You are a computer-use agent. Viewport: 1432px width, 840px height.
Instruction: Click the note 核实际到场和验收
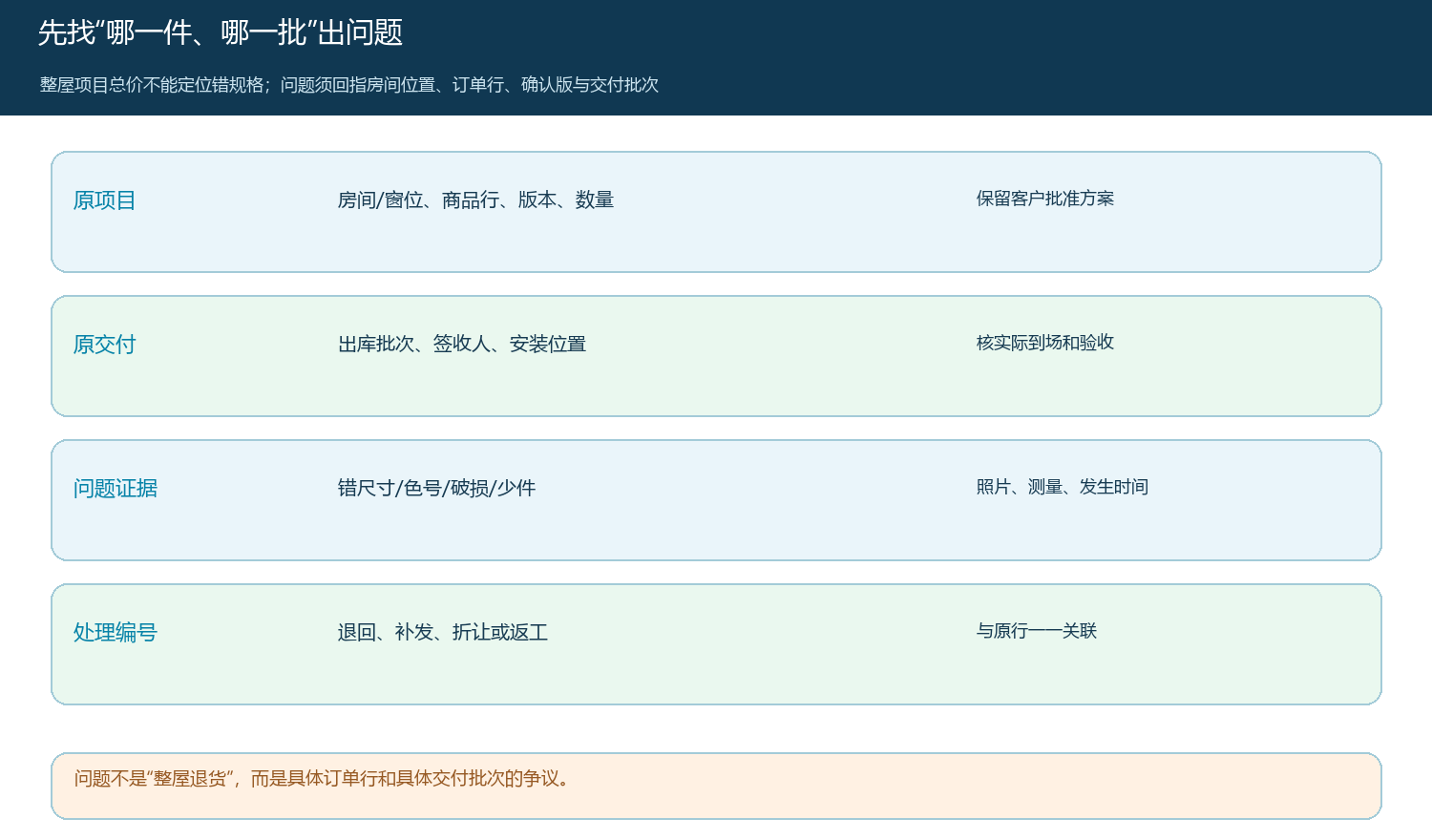1045,343
